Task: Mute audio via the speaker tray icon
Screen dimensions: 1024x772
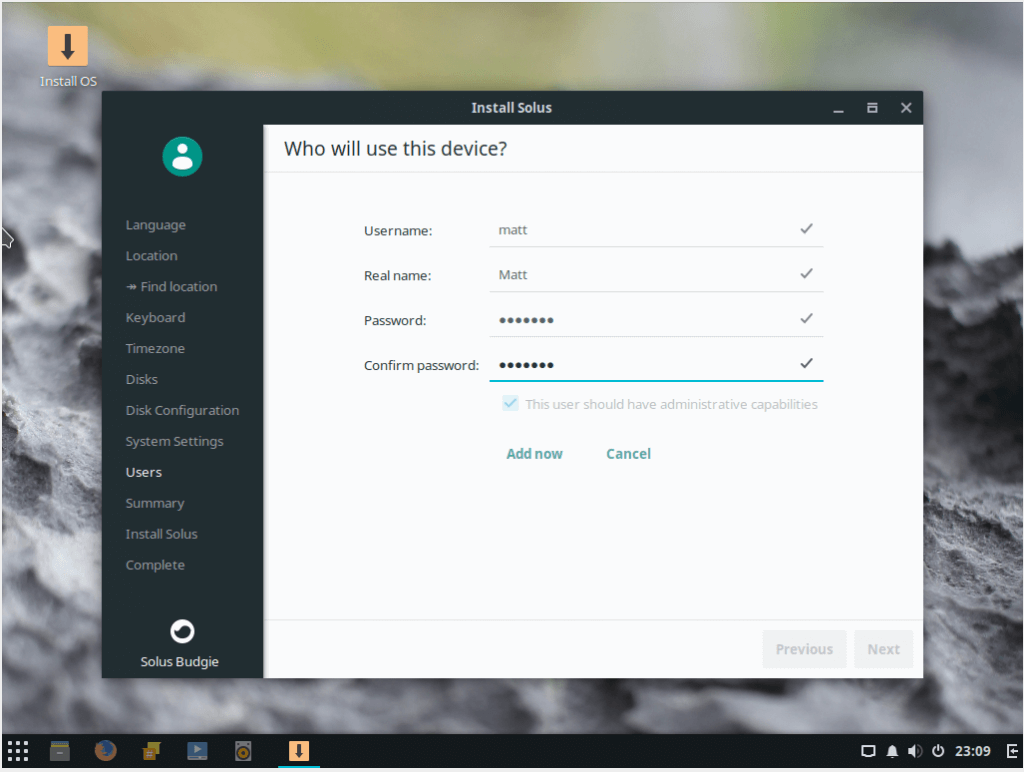Action: tap(914, 751)
